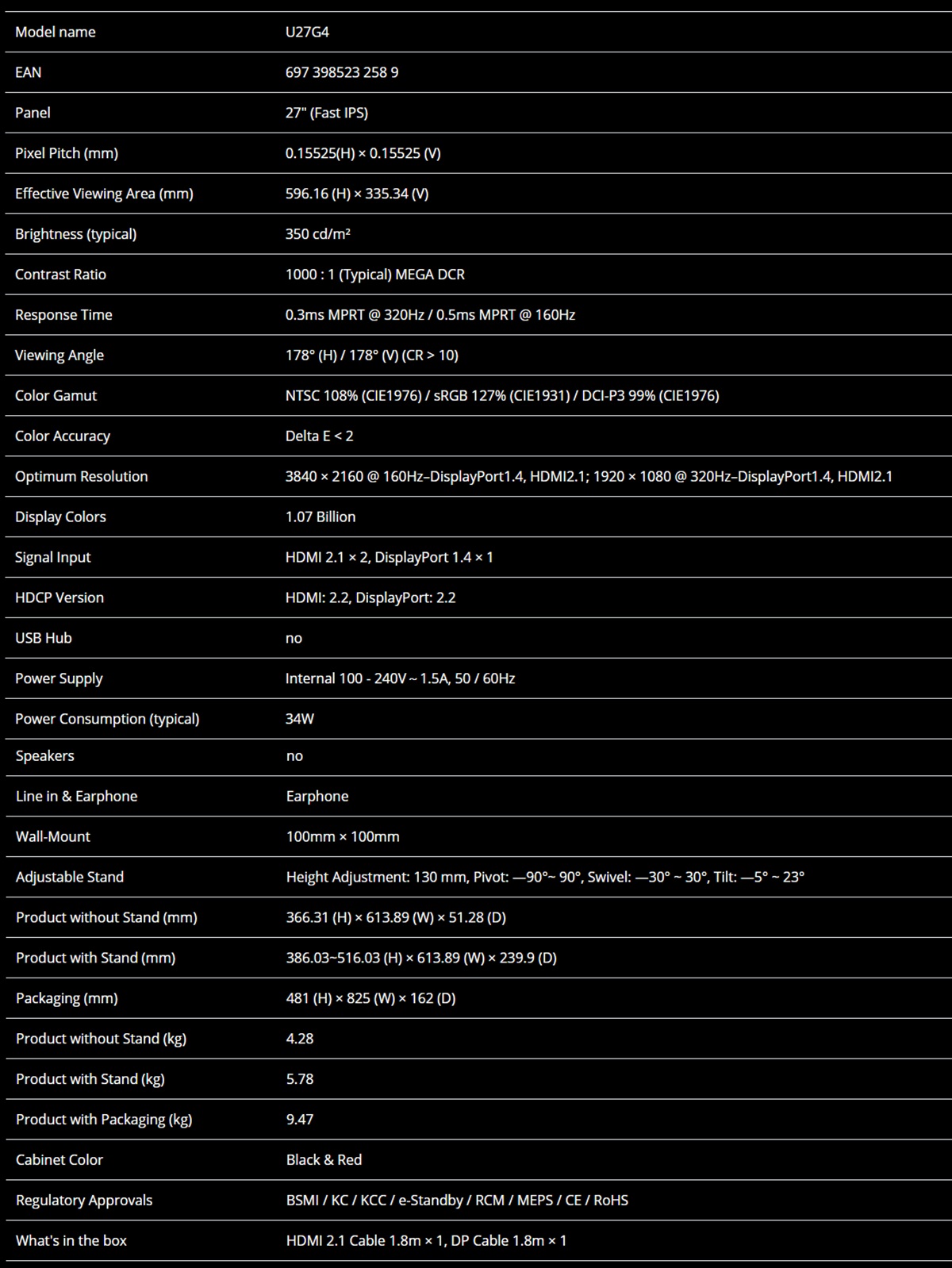Click the 1.07 Billion display colors value
952x1268 pixels.
(321, 517)
